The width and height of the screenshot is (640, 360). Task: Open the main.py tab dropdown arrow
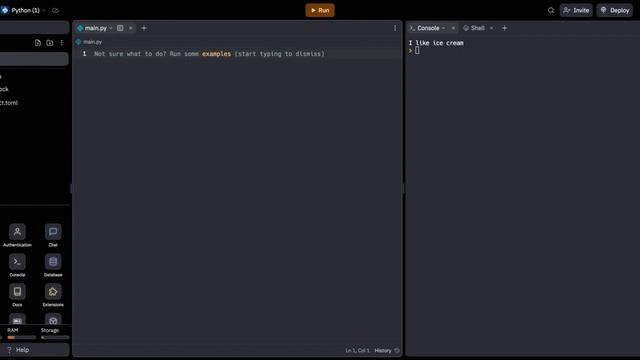(x=111, y=28)
